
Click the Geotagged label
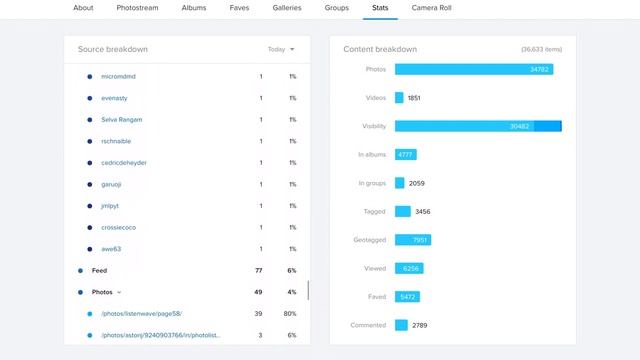pos(369,240)
